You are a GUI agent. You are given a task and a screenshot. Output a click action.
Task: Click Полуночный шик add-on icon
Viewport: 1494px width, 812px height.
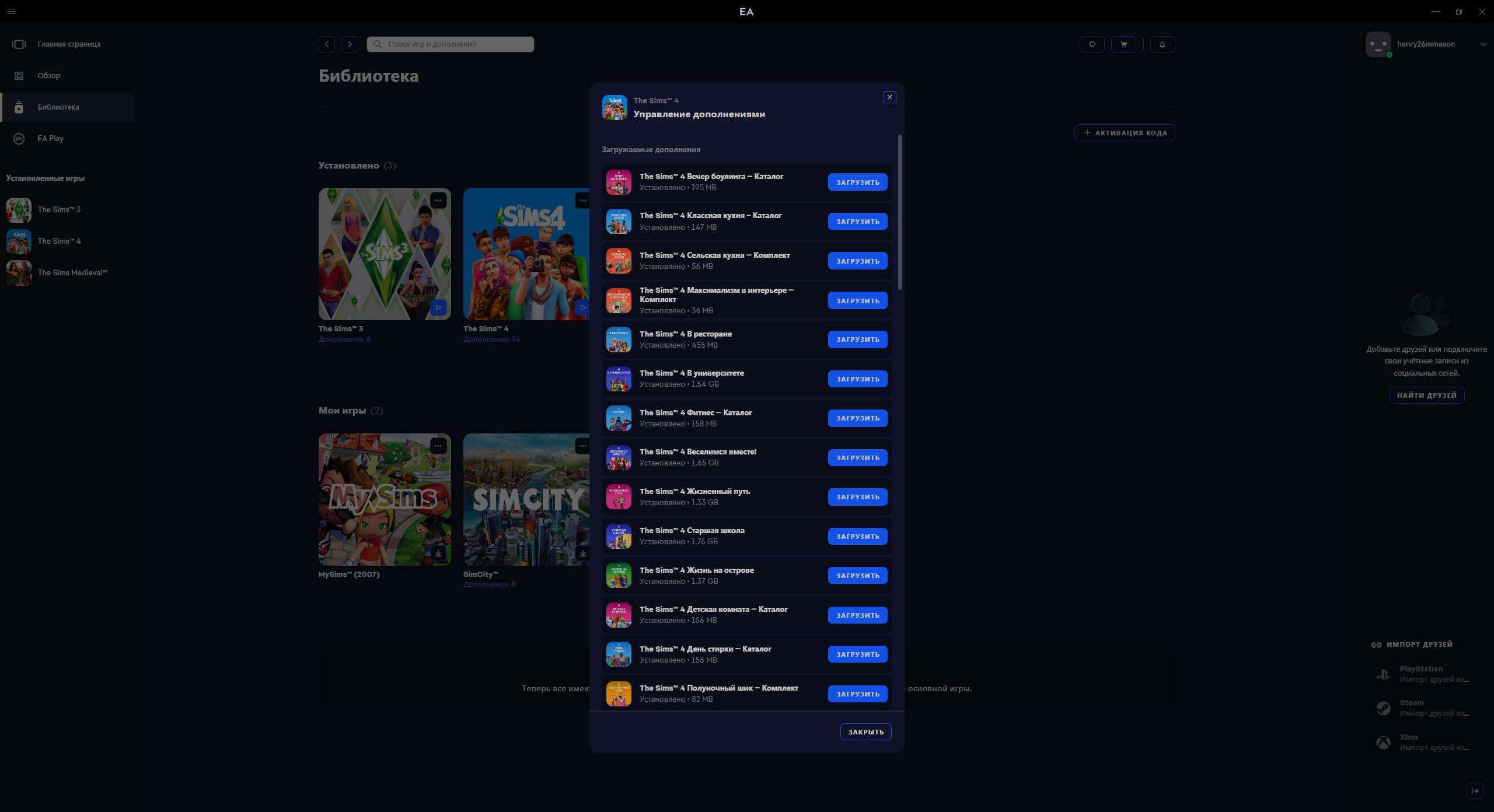coord(619,694)
